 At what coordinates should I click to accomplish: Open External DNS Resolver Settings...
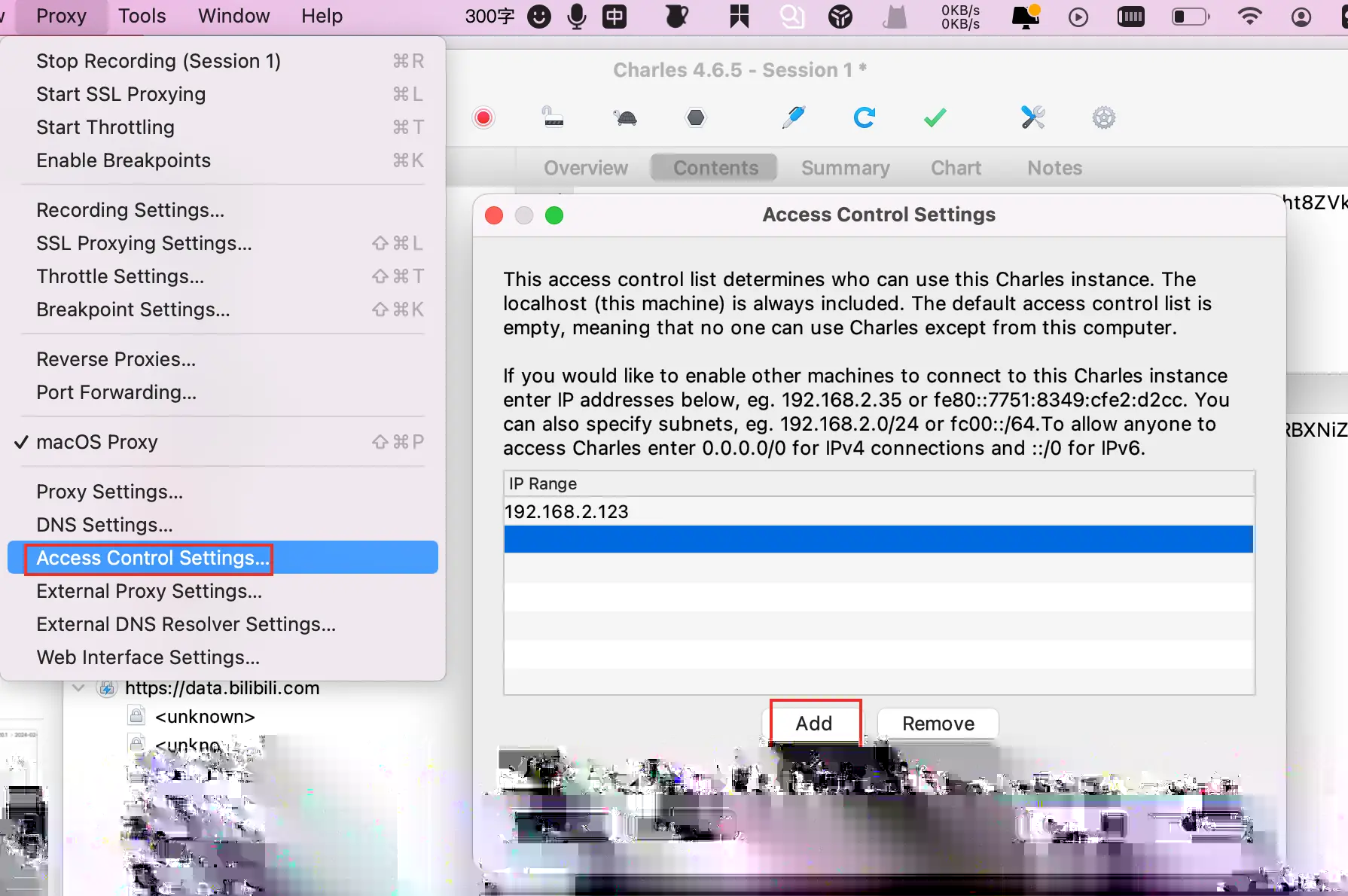(223, 624)
